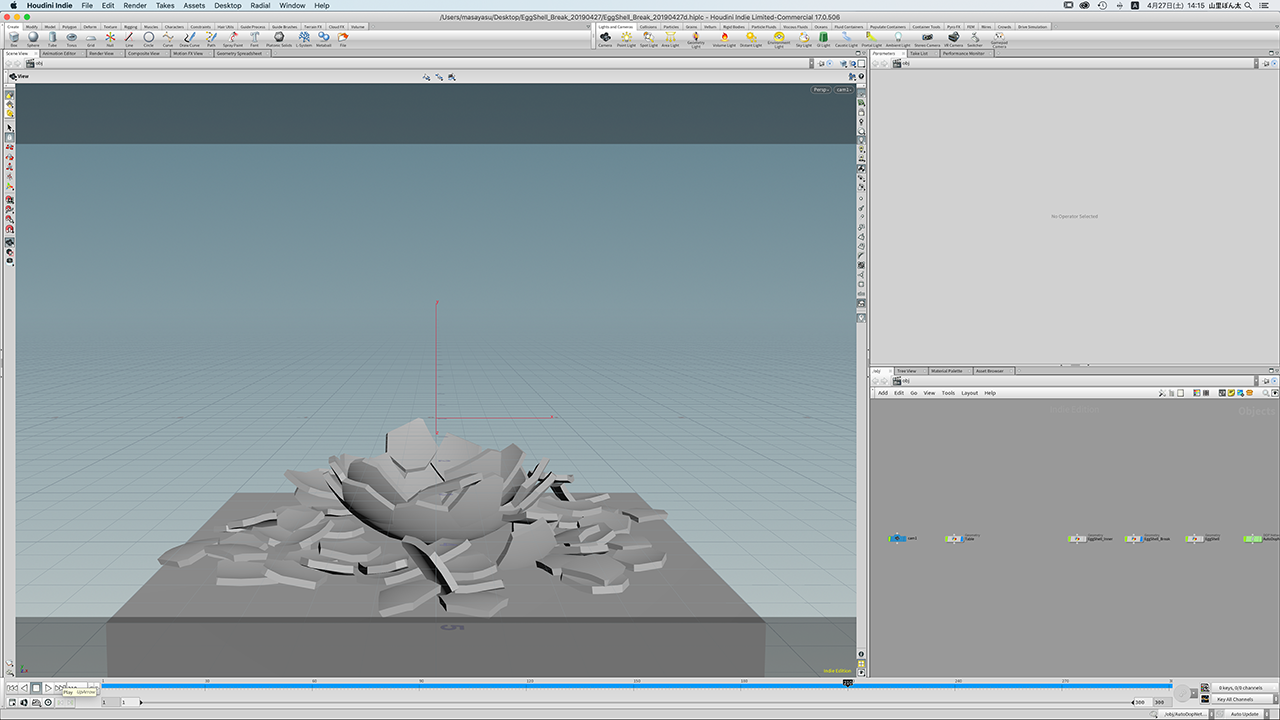Select the EggShell_Break node
Screen dimensions: 1280x720
[1133, 539]
